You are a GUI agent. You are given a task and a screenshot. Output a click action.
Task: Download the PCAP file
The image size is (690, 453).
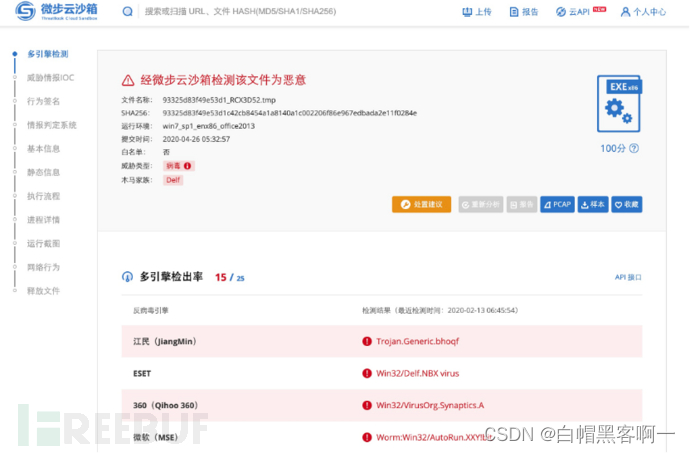coord(557,204)
